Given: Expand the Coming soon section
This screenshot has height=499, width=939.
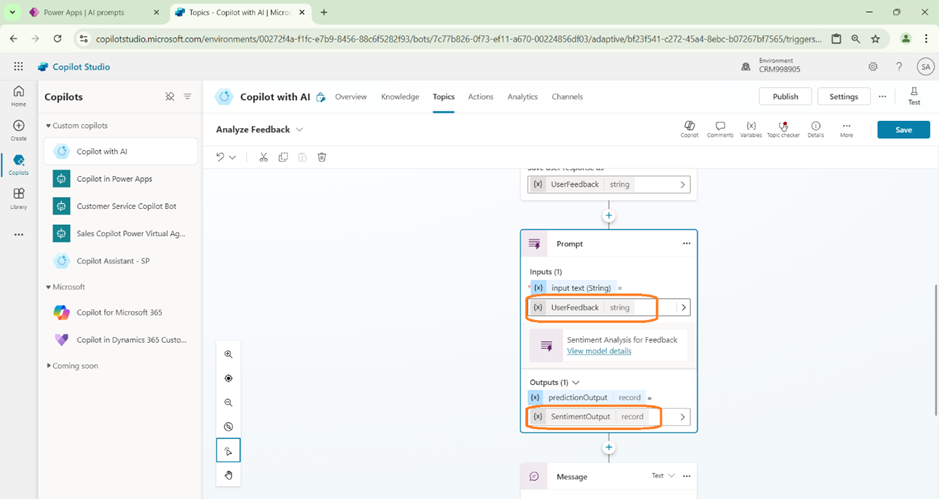Looking at the screenshot, I should tap(48, 365).
